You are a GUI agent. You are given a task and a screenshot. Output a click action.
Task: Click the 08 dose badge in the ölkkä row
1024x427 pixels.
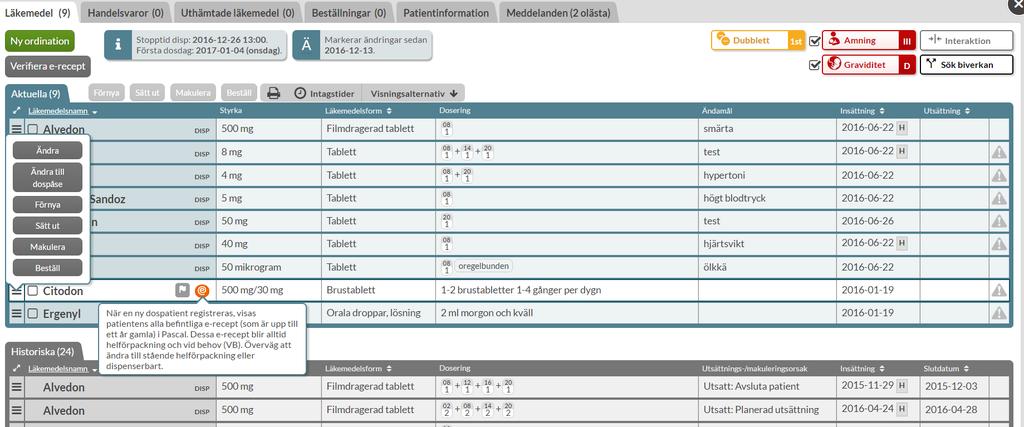(x=447, y=266)
